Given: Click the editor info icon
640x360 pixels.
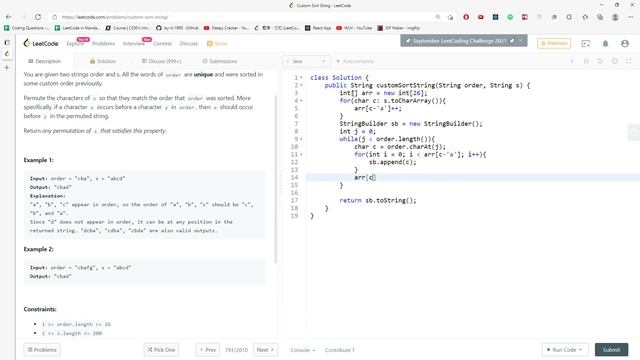Looking at the screenshot, I should point(572,61).
